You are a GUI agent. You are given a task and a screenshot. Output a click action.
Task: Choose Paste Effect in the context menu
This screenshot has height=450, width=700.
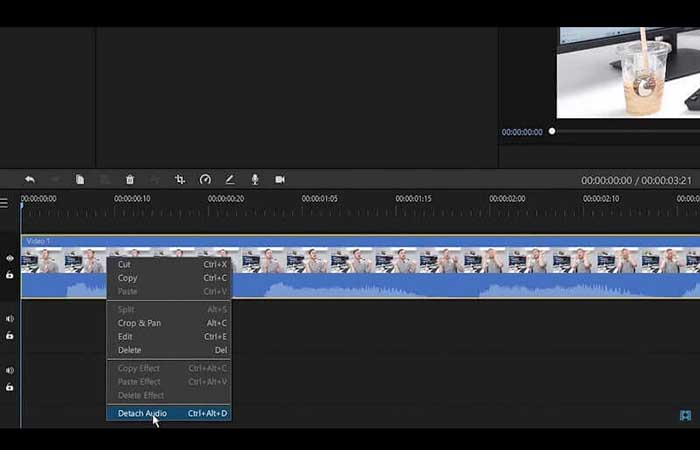[x=169, y=382]
